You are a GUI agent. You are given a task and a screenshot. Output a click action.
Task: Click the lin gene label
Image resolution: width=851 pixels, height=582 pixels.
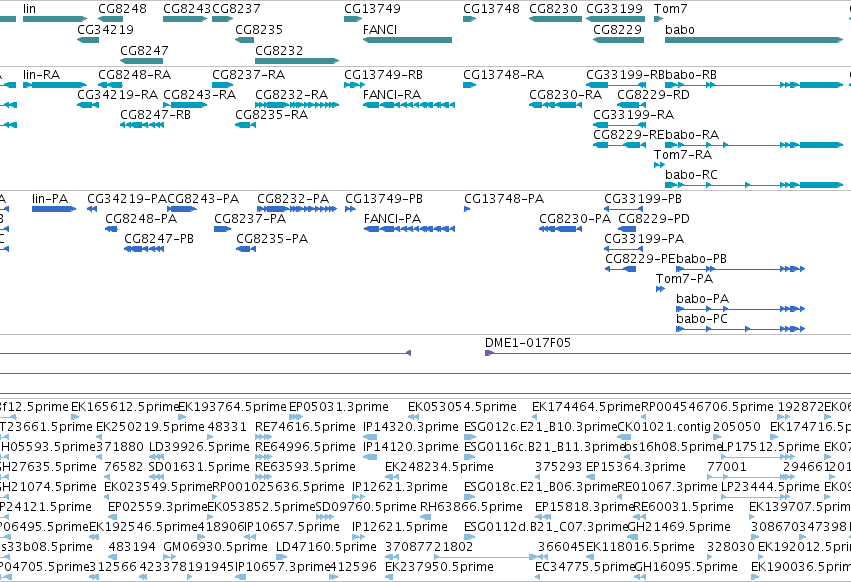pos(29,9)
